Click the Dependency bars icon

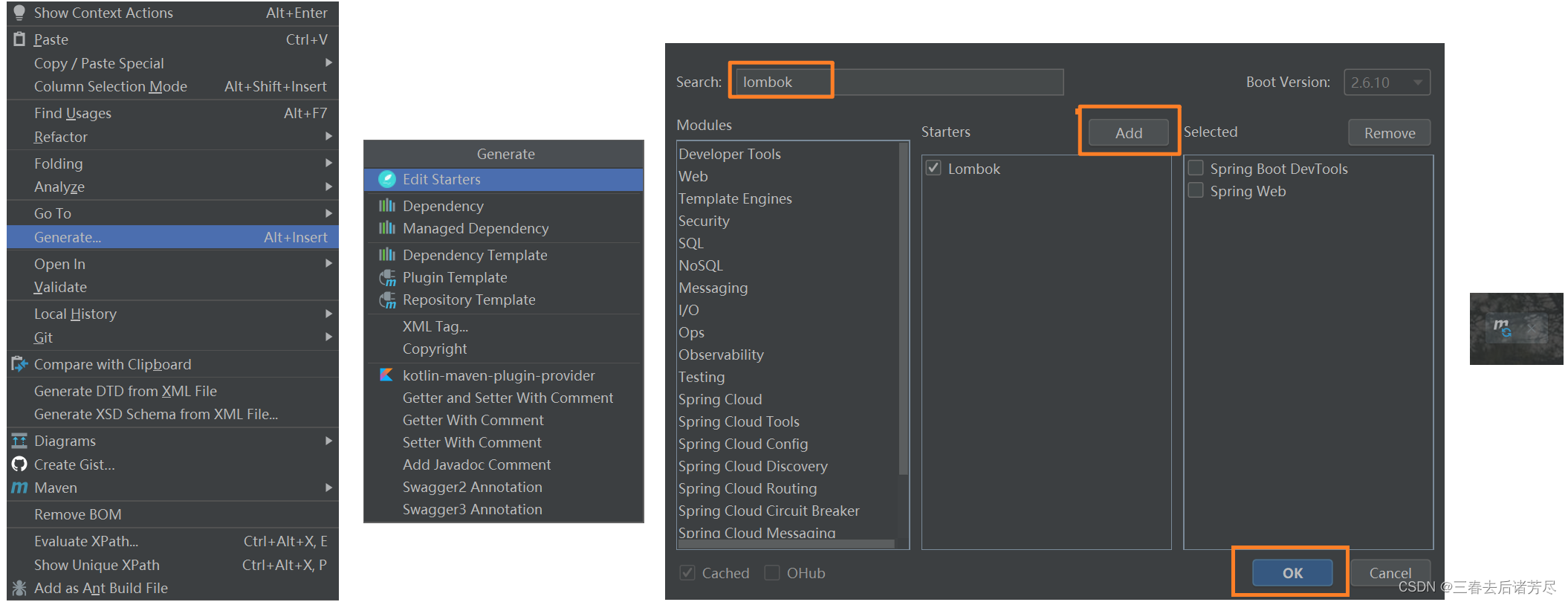point(387,206)
